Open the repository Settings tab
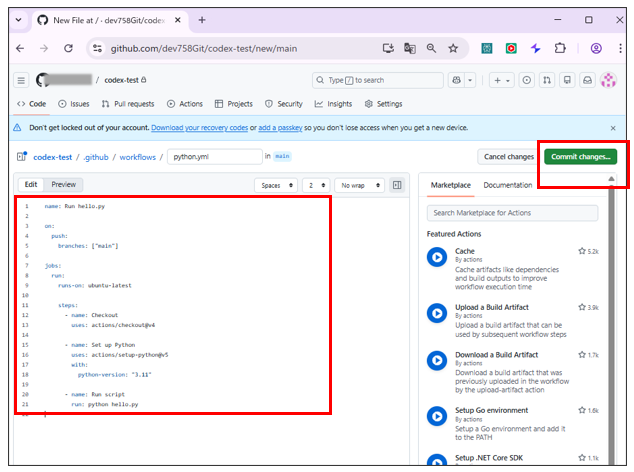Viewport: 634px width, 472px height. [x=384, y=104]
